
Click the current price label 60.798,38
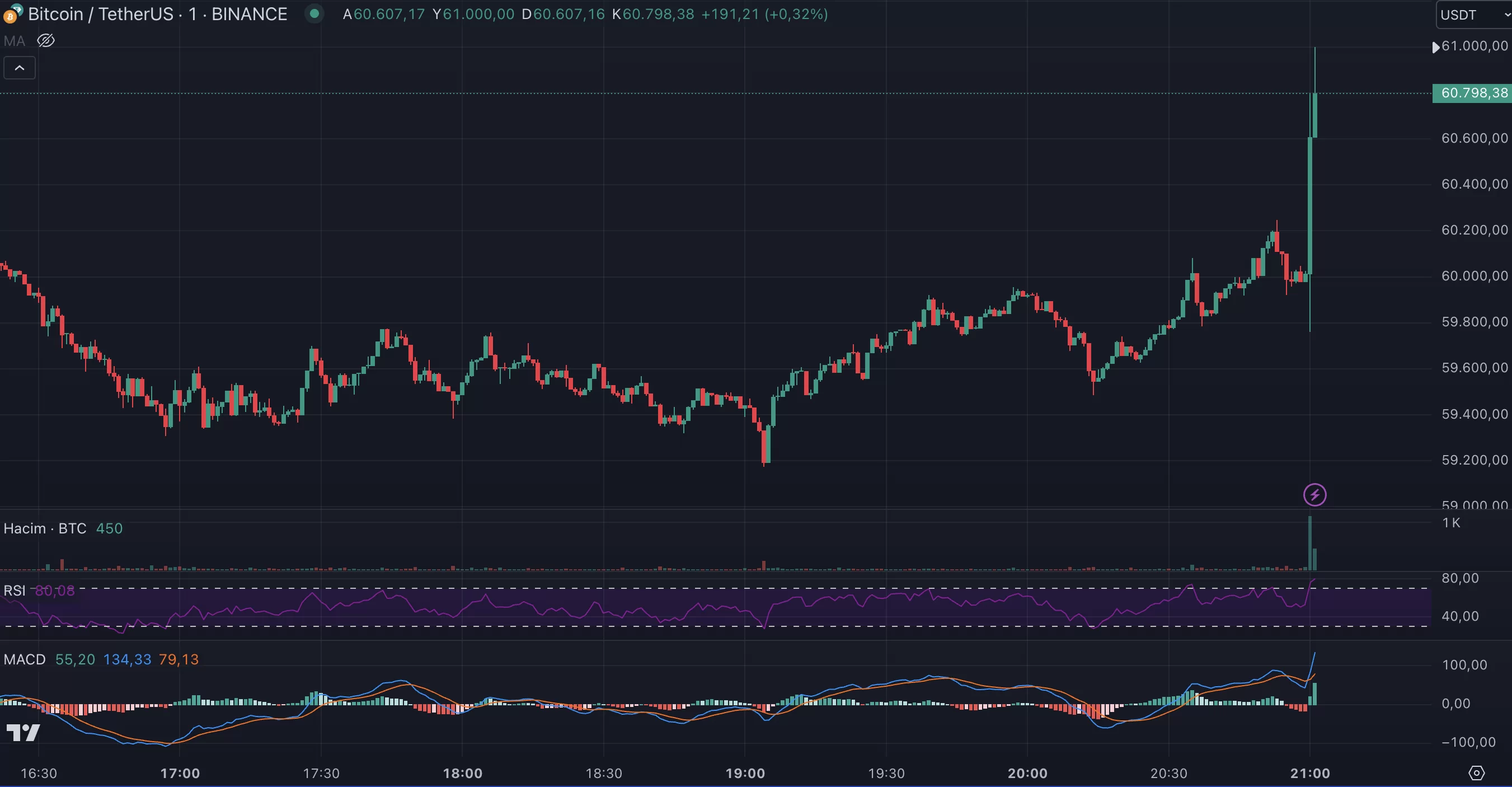1473,93
